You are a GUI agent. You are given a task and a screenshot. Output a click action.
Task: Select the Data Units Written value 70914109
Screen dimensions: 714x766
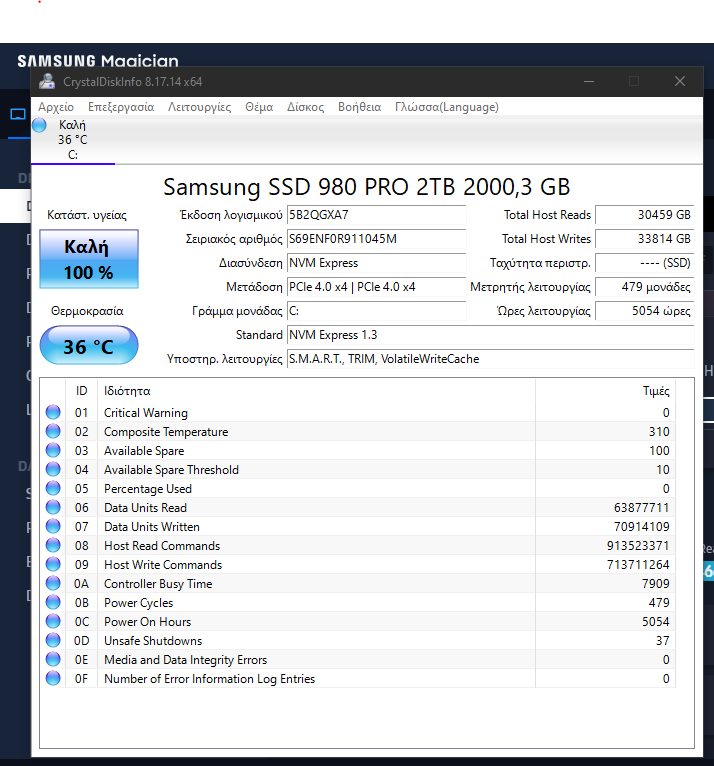[x=641, y=527]
